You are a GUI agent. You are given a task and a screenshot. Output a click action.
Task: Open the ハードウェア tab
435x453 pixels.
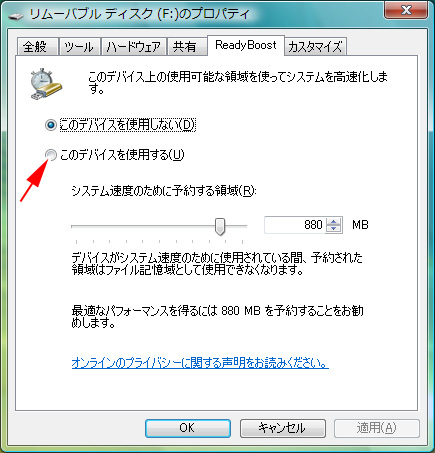point(133,46)
